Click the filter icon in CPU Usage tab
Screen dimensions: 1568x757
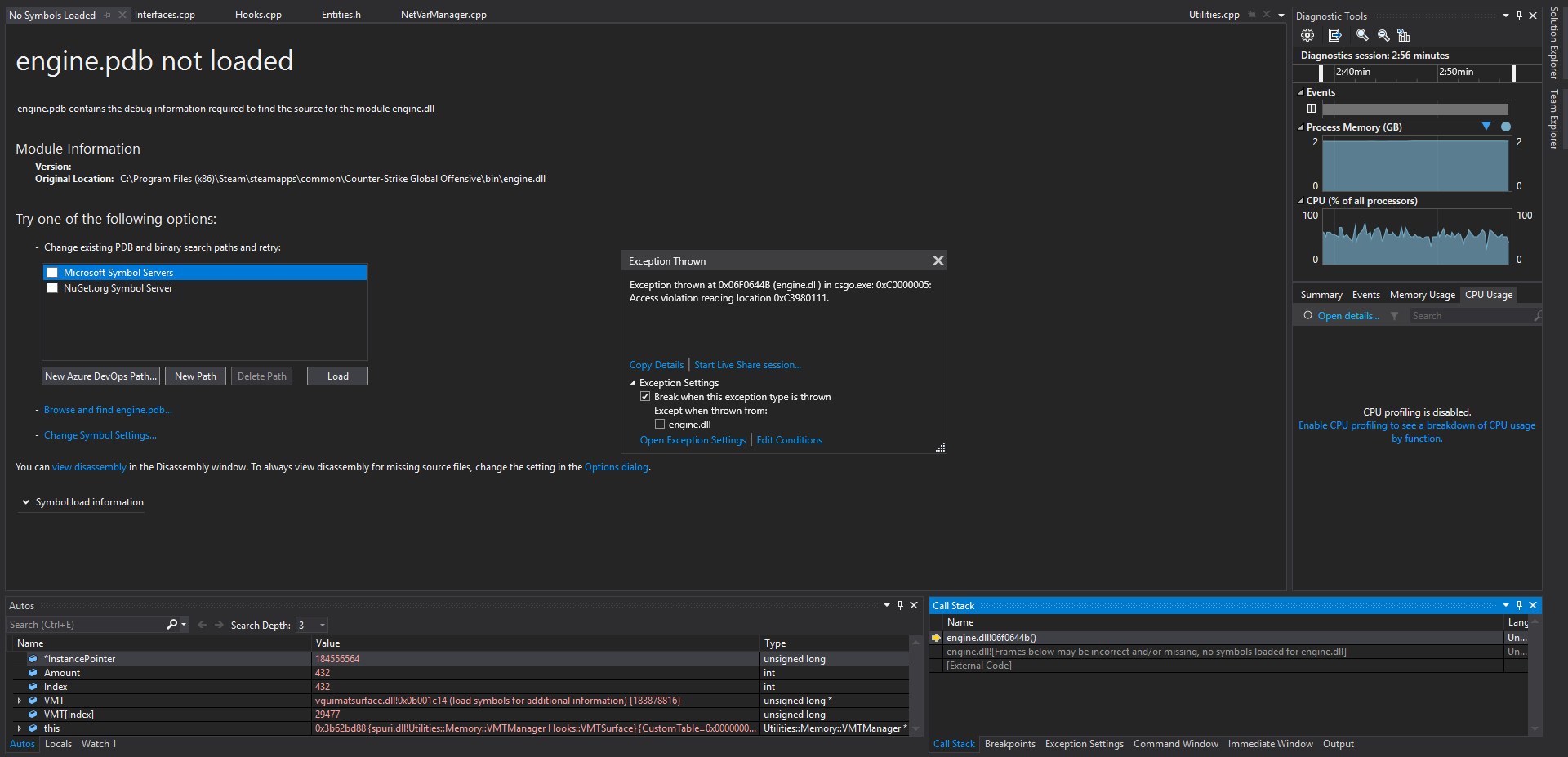[x=1394, y=316]
